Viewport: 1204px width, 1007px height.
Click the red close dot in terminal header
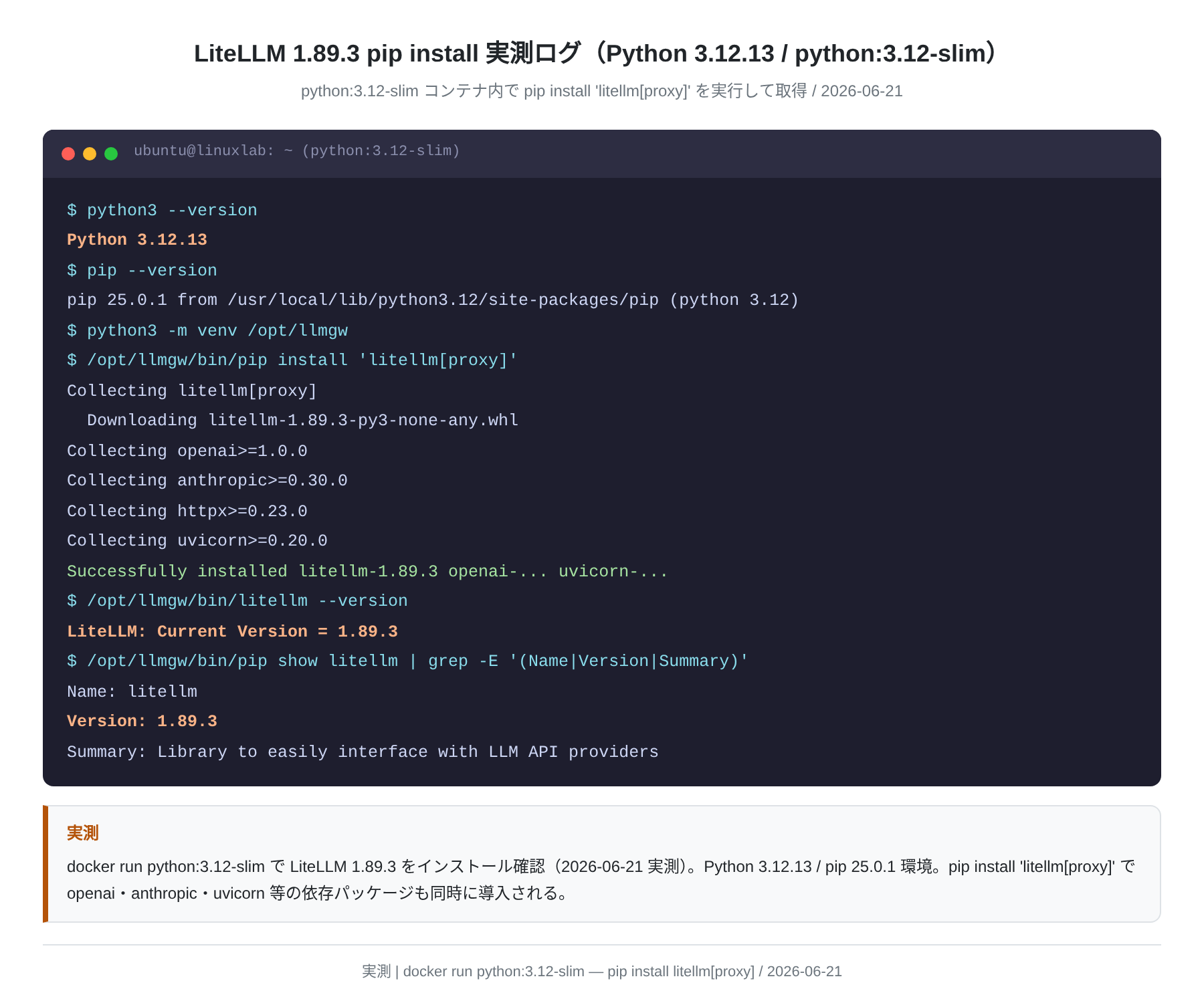pos(68,154)
